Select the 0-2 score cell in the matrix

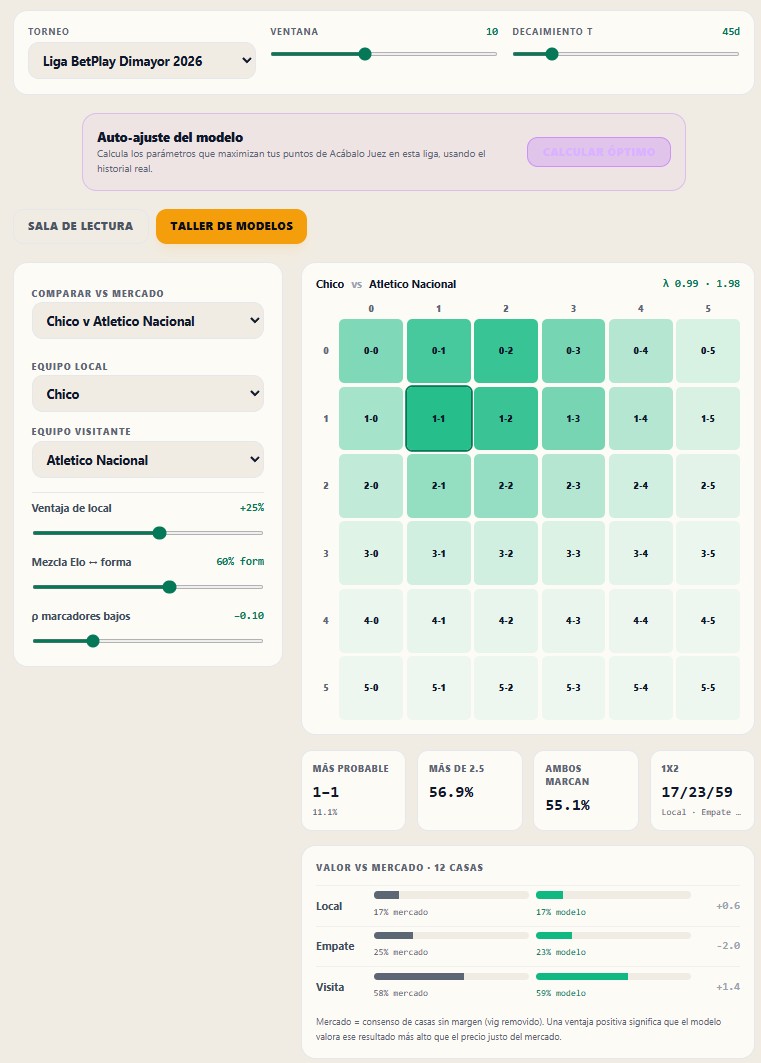[x=506, y=350]
